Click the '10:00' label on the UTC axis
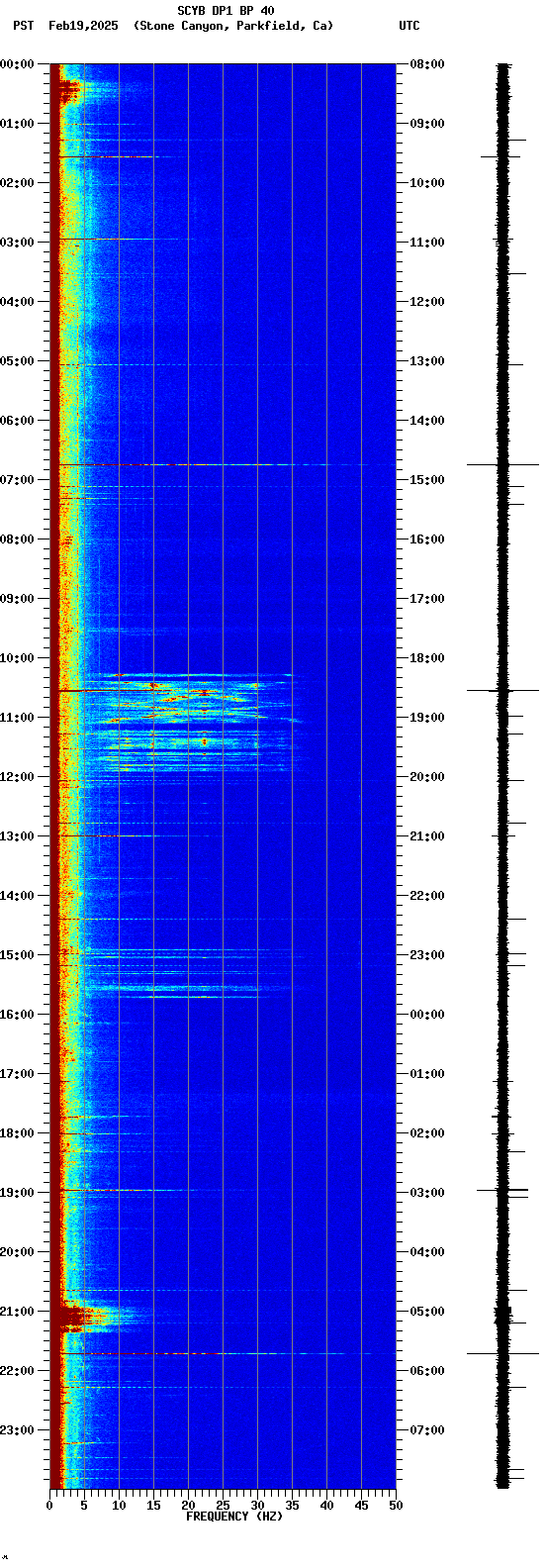This screenshot has height=1568, width=546. 427,183
